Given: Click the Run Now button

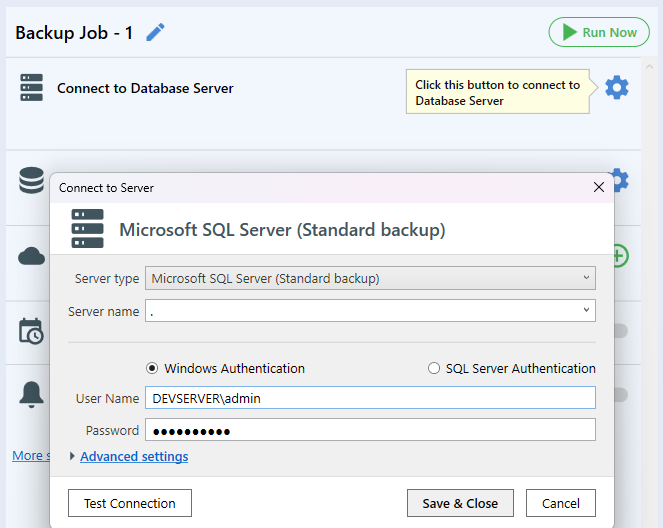Looking at the screenshot, I should 599,32.
